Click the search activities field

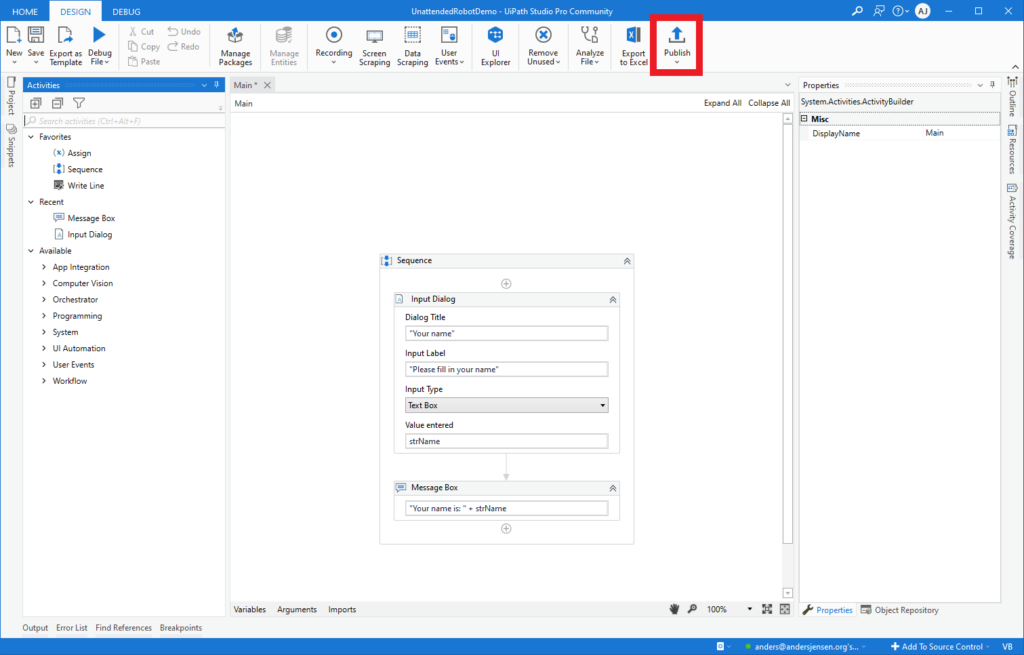click(x=124, y=121)
